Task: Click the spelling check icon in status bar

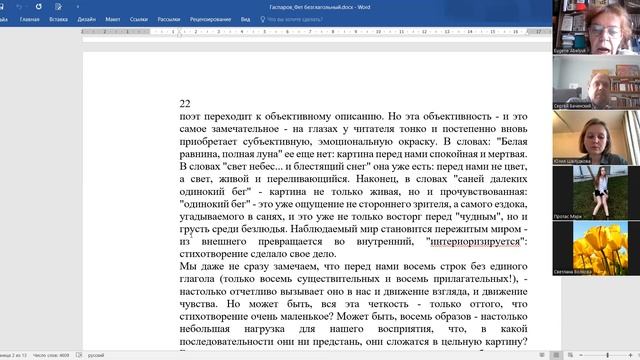Action: tap(79, 355)
